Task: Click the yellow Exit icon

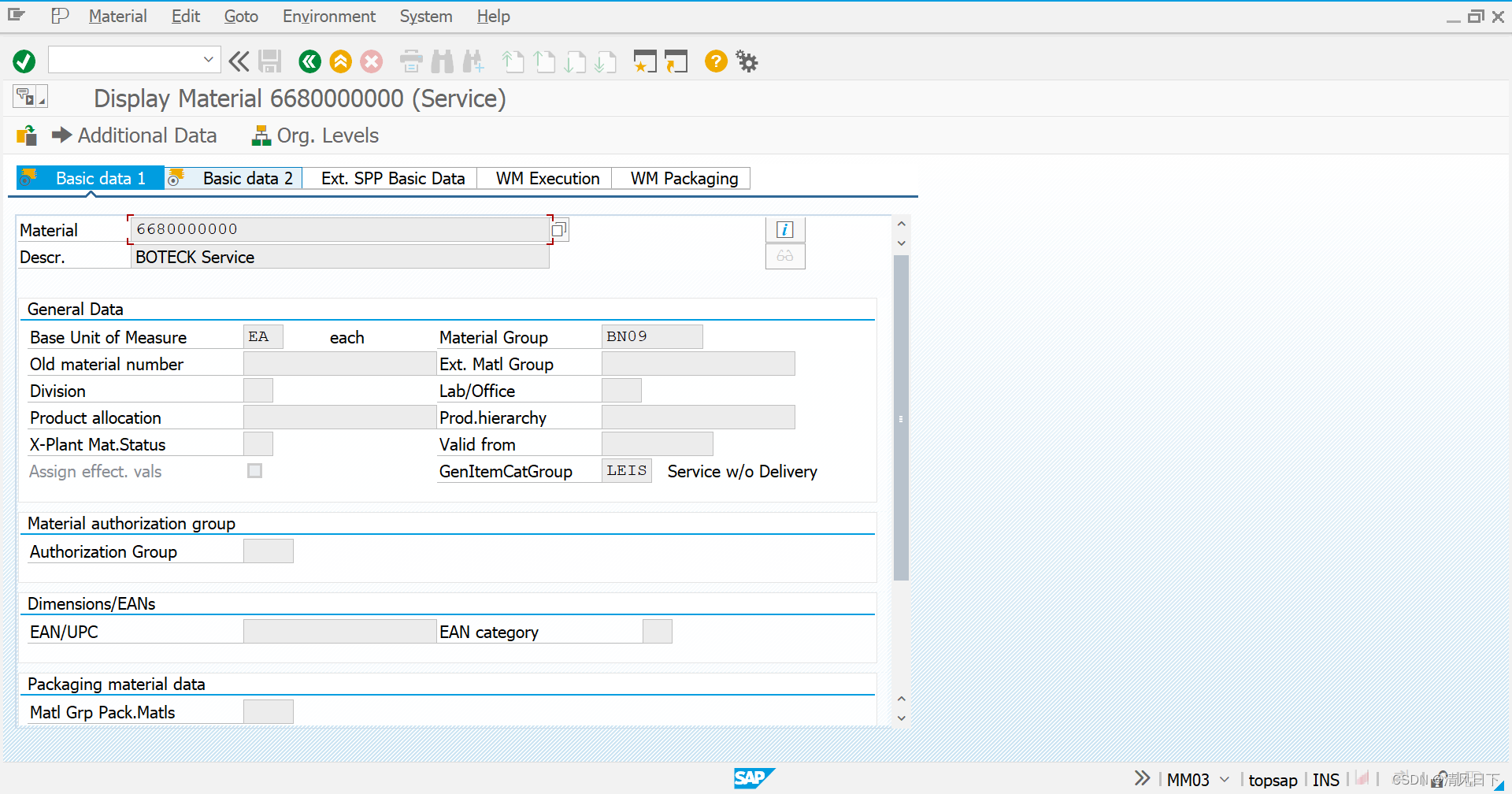Action: (340, 61)
